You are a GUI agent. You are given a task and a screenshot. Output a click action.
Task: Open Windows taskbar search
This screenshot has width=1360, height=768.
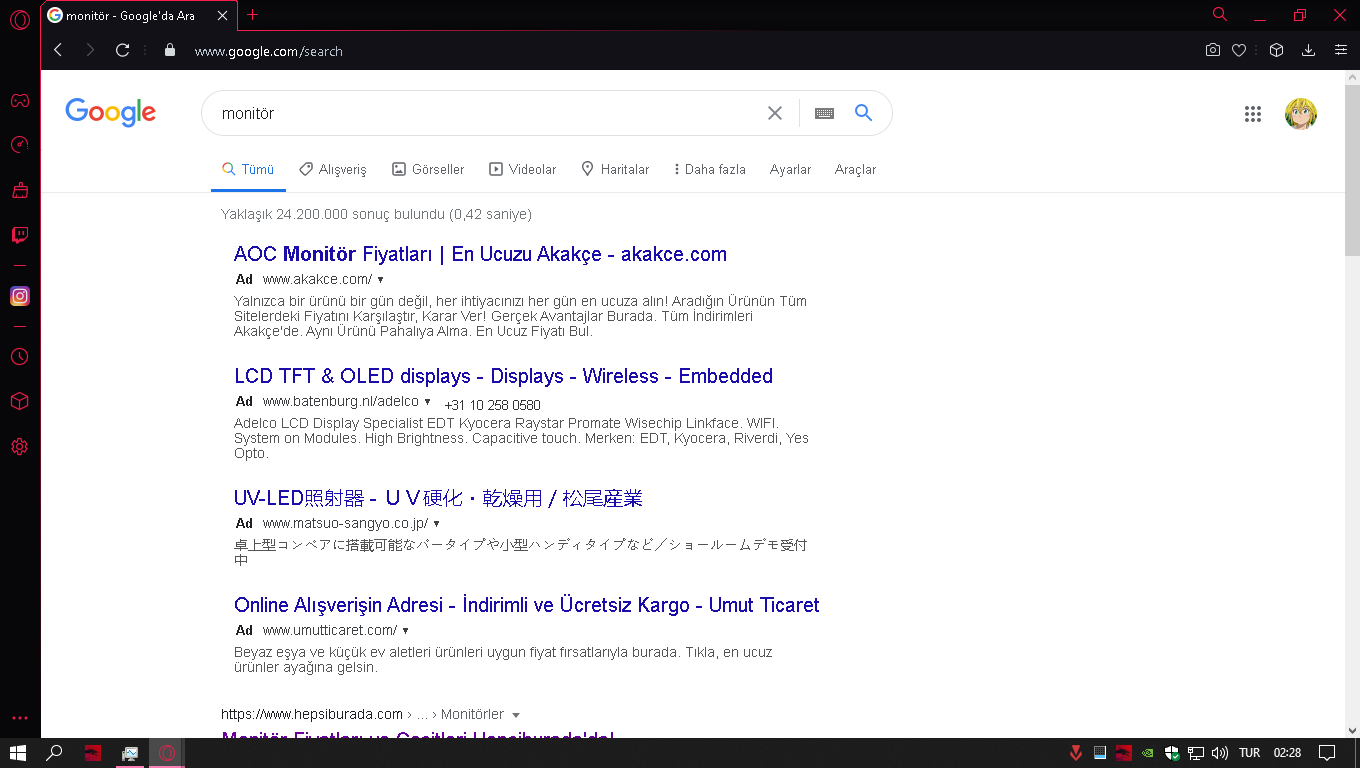coord(55,753)
